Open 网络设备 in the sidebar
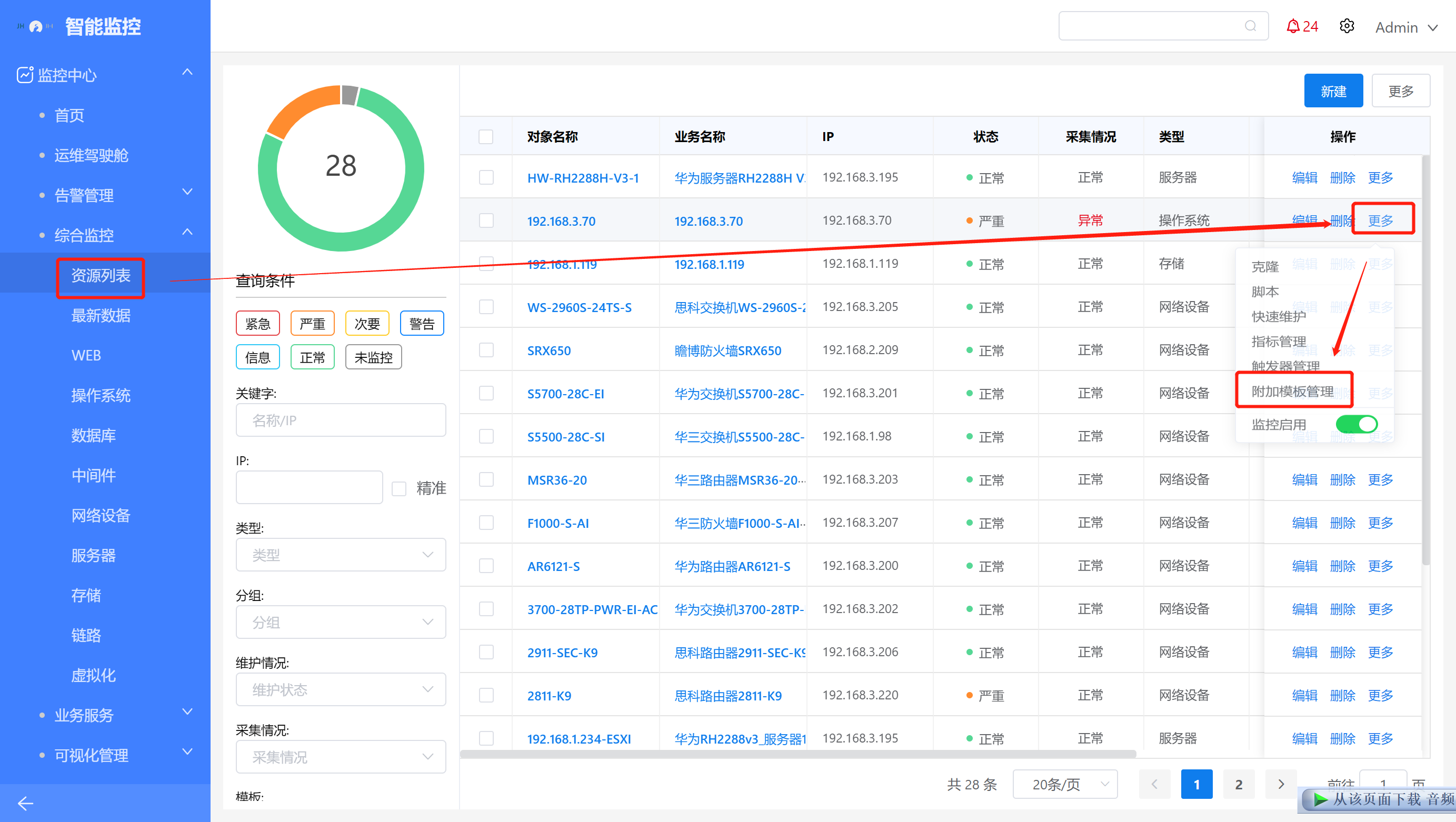Viewport: 1456px width, 822px height. tap(101, 515)
